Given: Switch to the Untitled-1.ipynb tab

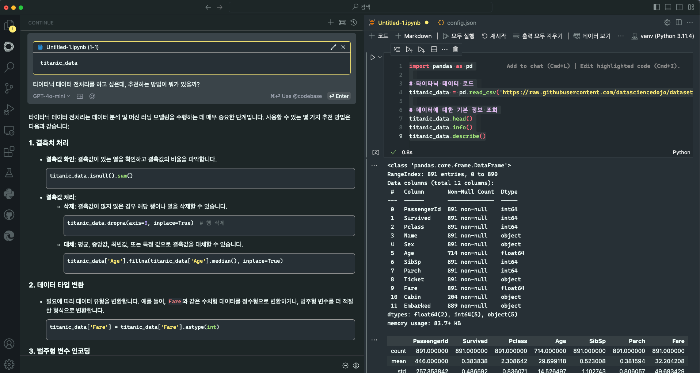Looking at the screenshot, I should click(399, 22).
